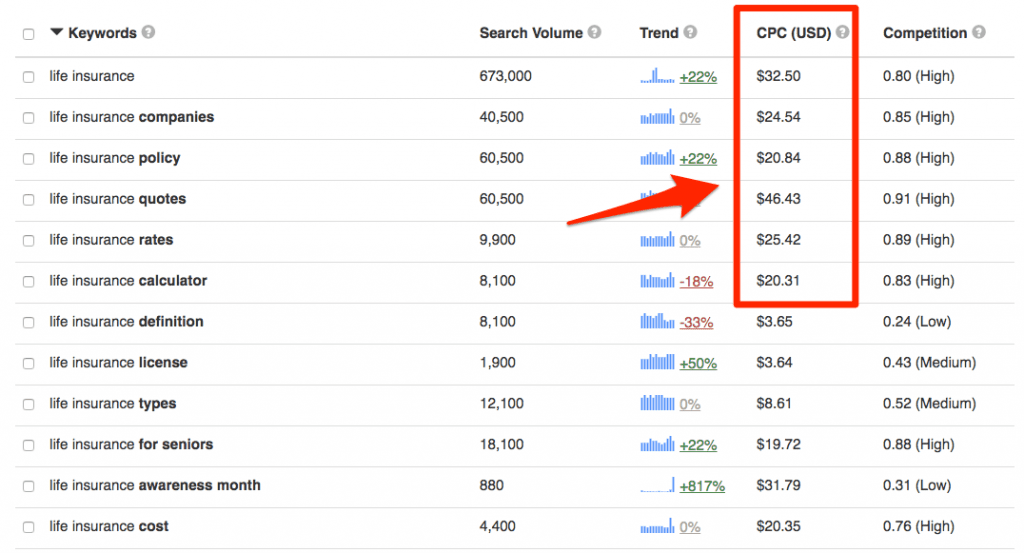Click the CPC (USD) column header
Screen dimensions: 1024x553
tap(793, 33)
